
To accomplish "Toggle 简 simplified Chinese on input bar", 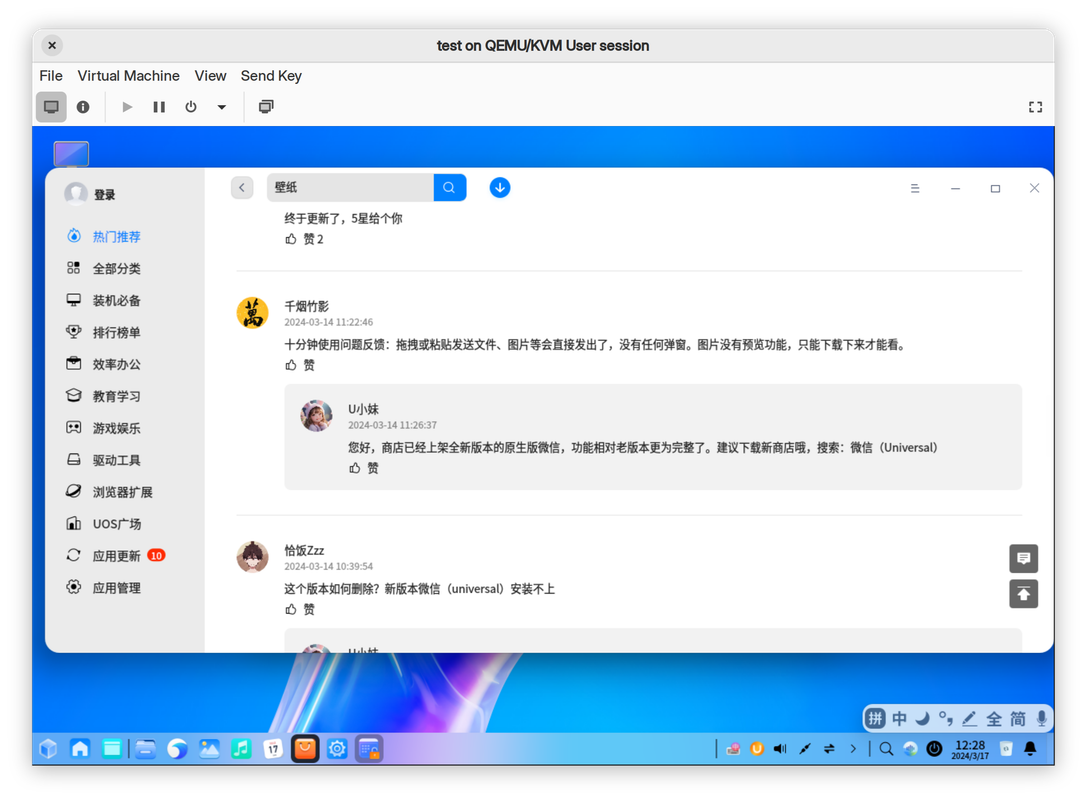I will (x=1017, y=719).
